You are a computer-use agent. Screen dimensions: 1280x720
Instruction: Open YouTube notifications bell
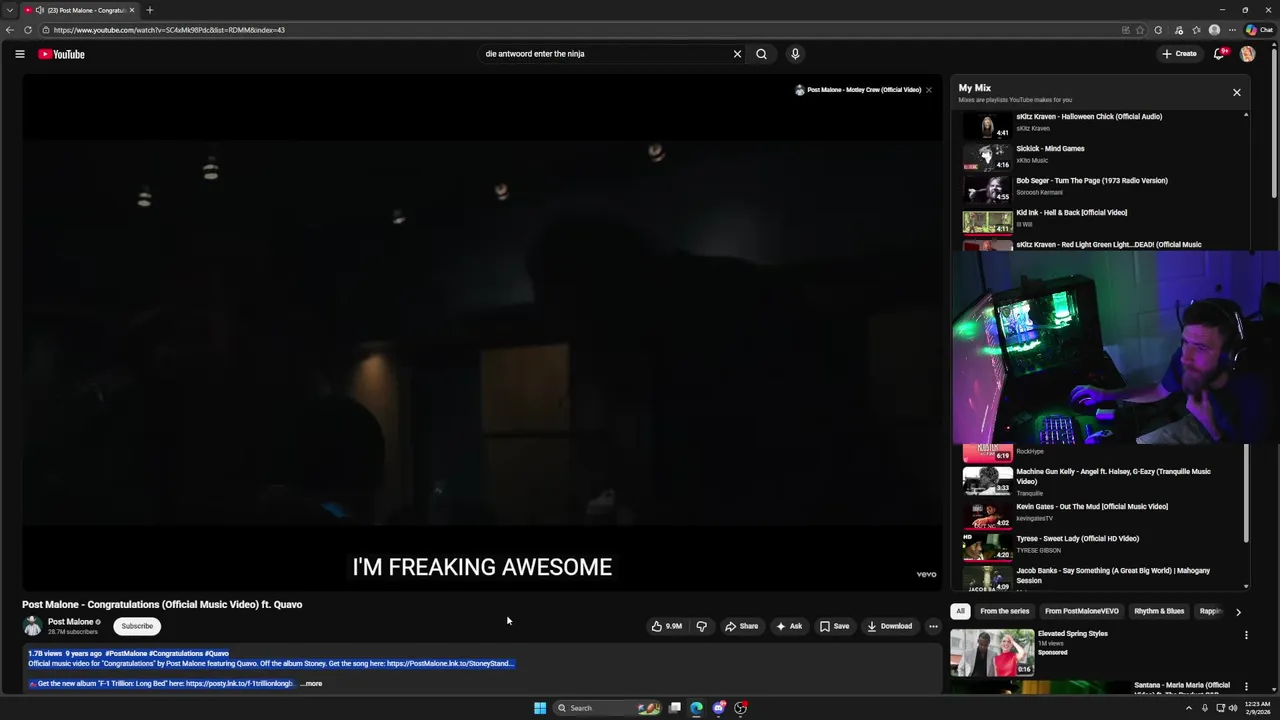[x=1219, y=54]
